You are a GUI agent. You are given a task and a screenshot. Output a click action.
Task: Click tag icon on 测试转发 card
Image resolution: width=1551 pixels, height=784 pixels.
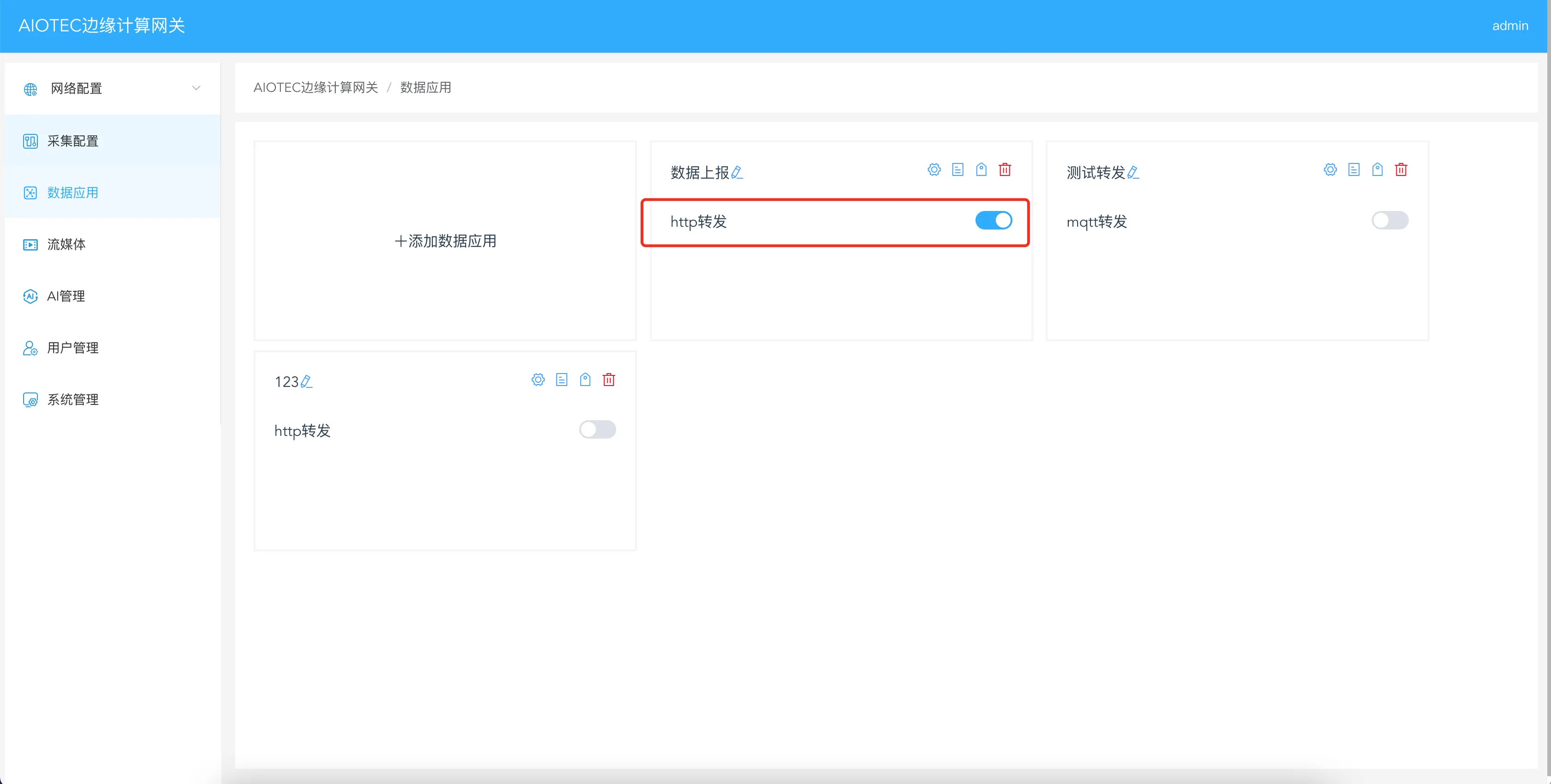[1377, 169]
